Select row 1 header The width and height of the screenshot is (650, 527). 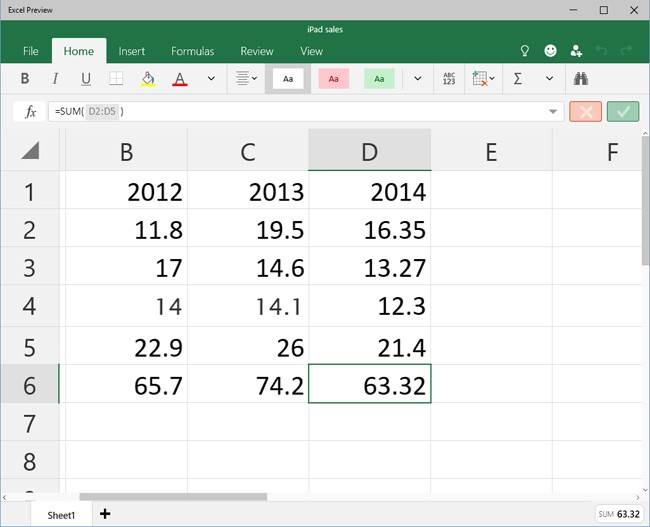click(x=29, y=190)
